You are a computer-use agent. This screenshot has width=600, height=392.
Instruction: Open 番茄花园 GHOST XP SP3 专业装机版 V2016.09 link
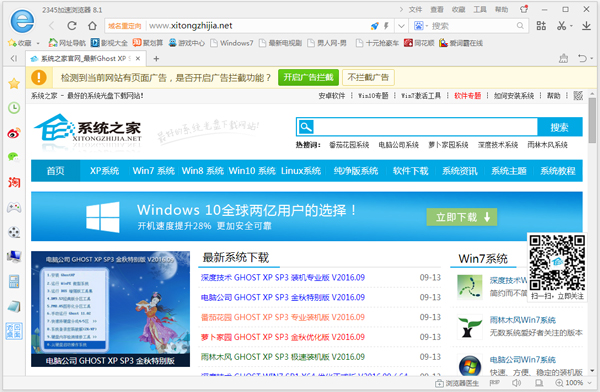[283, 317]
